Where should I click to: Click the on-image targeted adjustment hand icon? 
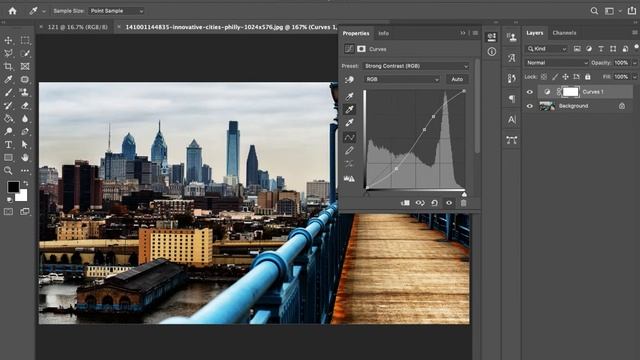click(349, 80)
